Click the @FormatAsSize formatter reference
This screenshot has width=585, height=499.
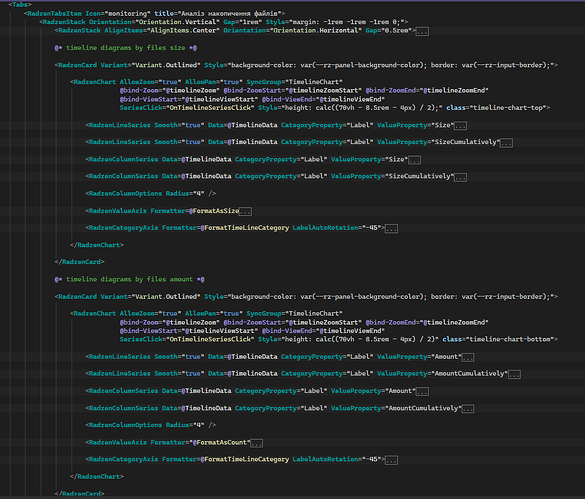point(214,211)
